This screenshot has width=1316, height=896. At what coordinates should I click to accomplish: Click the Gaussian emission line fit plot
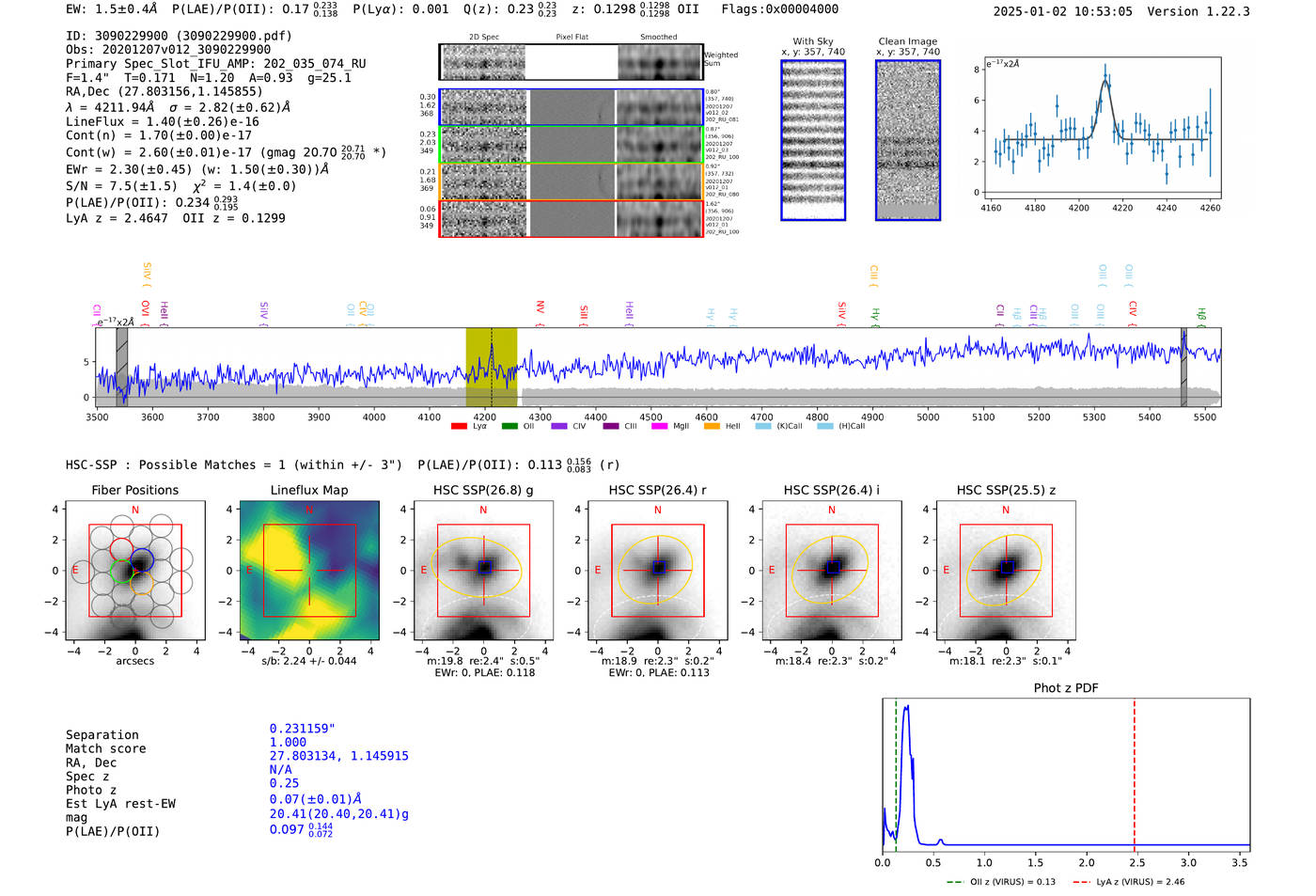tap(1101, 128)
